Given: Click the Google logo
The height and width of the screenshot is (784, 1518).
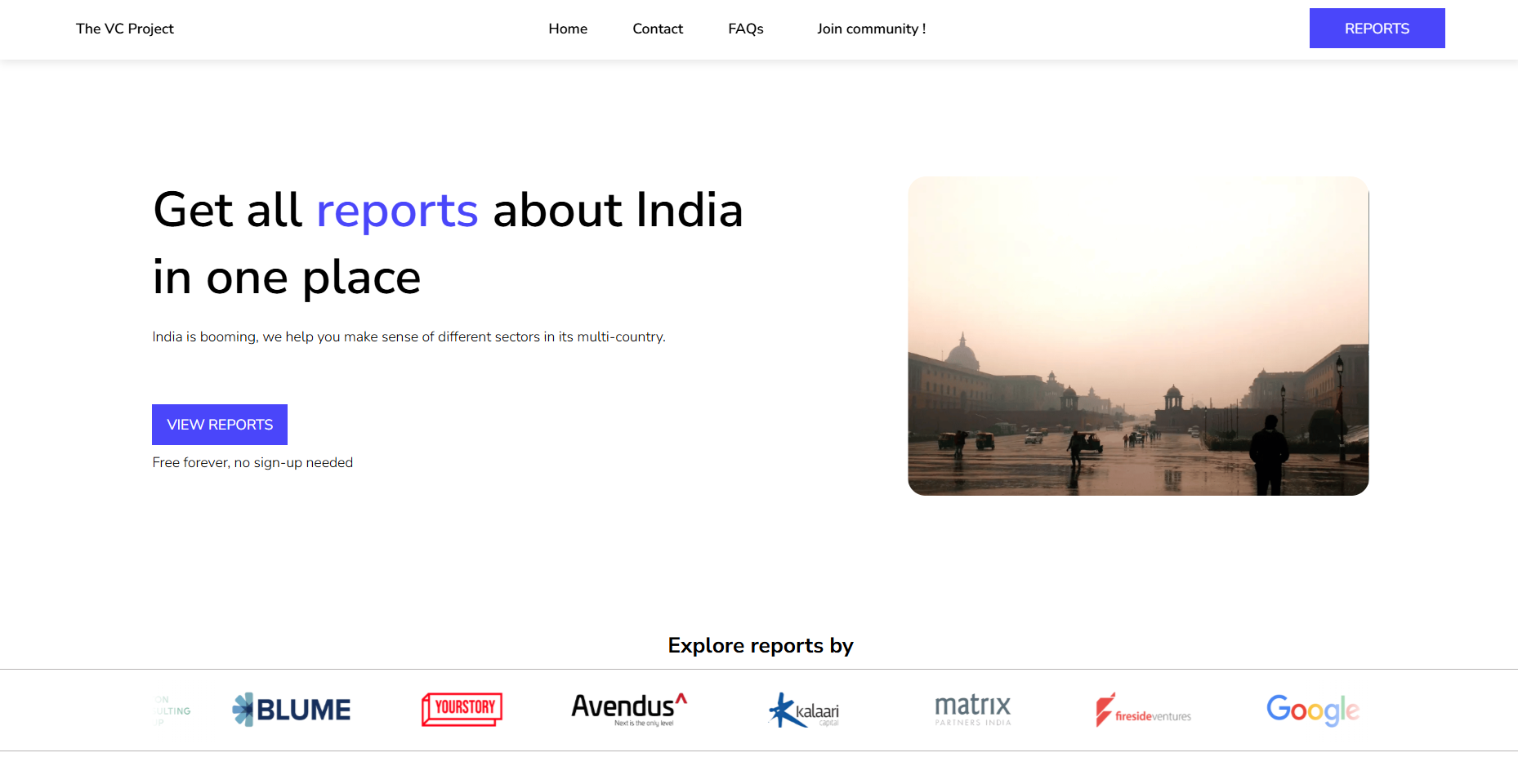Looking at the screenshot, I should (x=1312, y=710).
